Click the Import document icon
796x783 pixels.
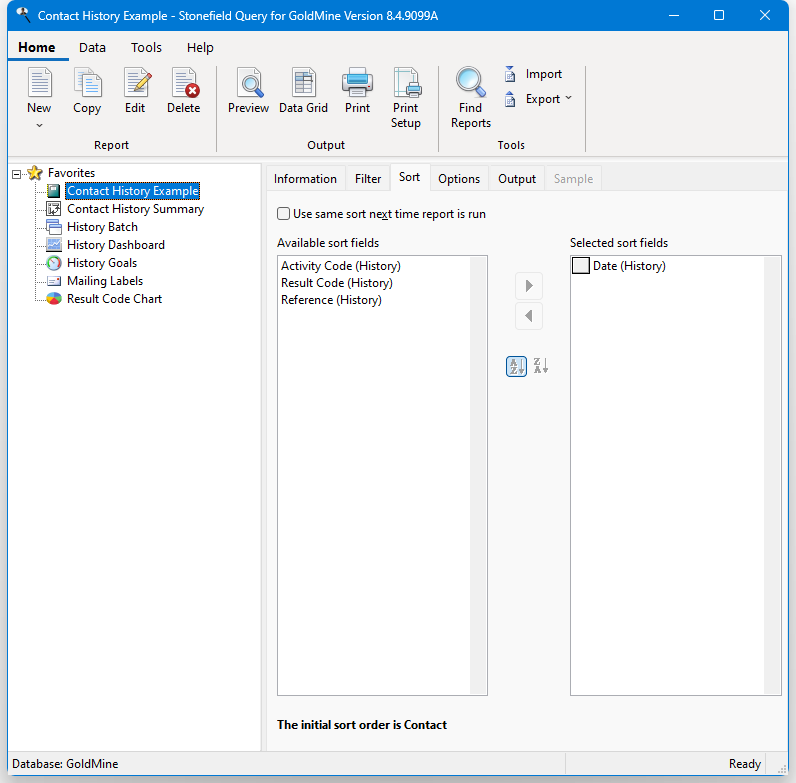[510, 74]
